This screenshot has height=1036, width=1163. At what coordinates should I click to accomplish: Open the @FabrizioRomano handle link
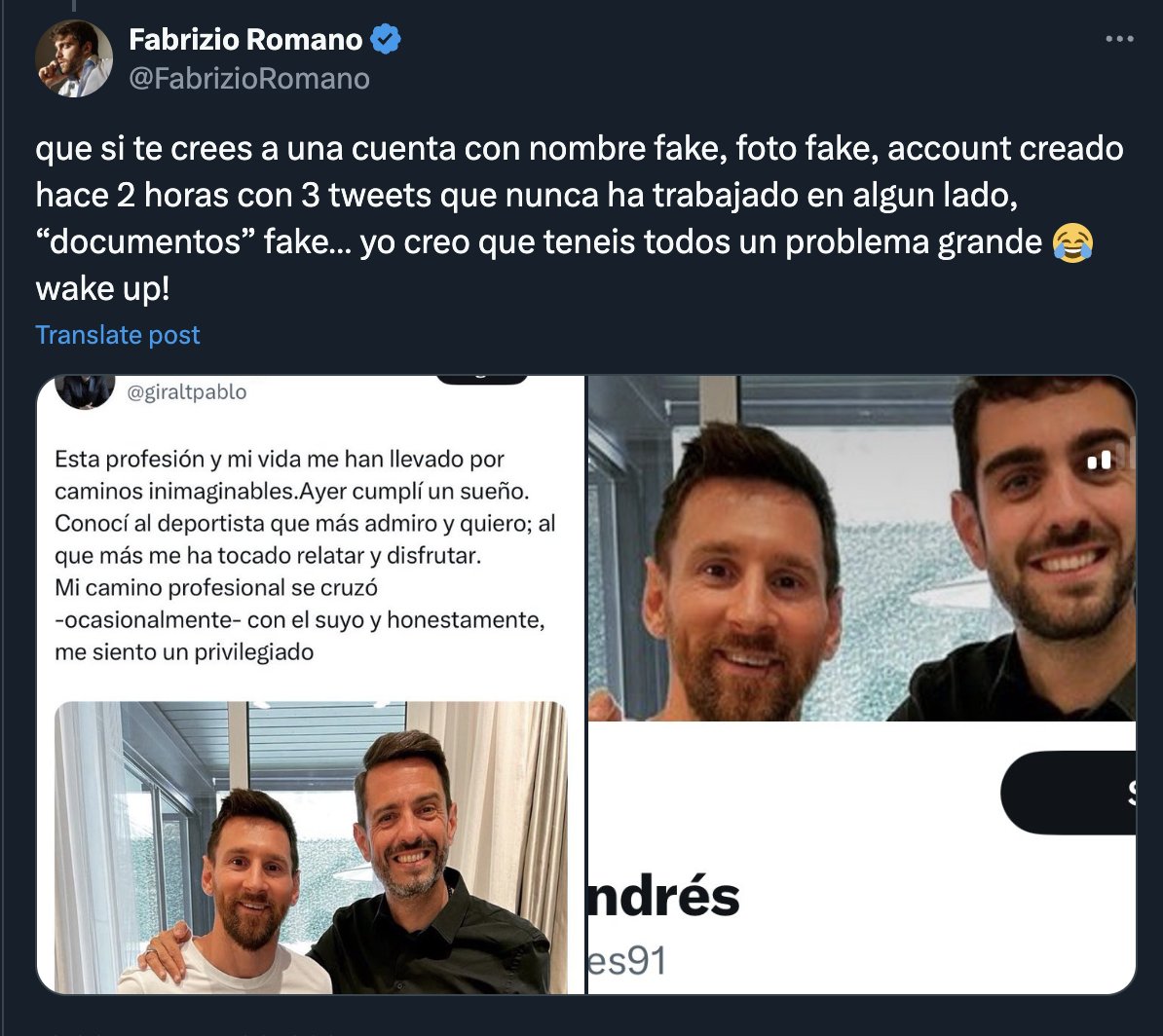249,79
